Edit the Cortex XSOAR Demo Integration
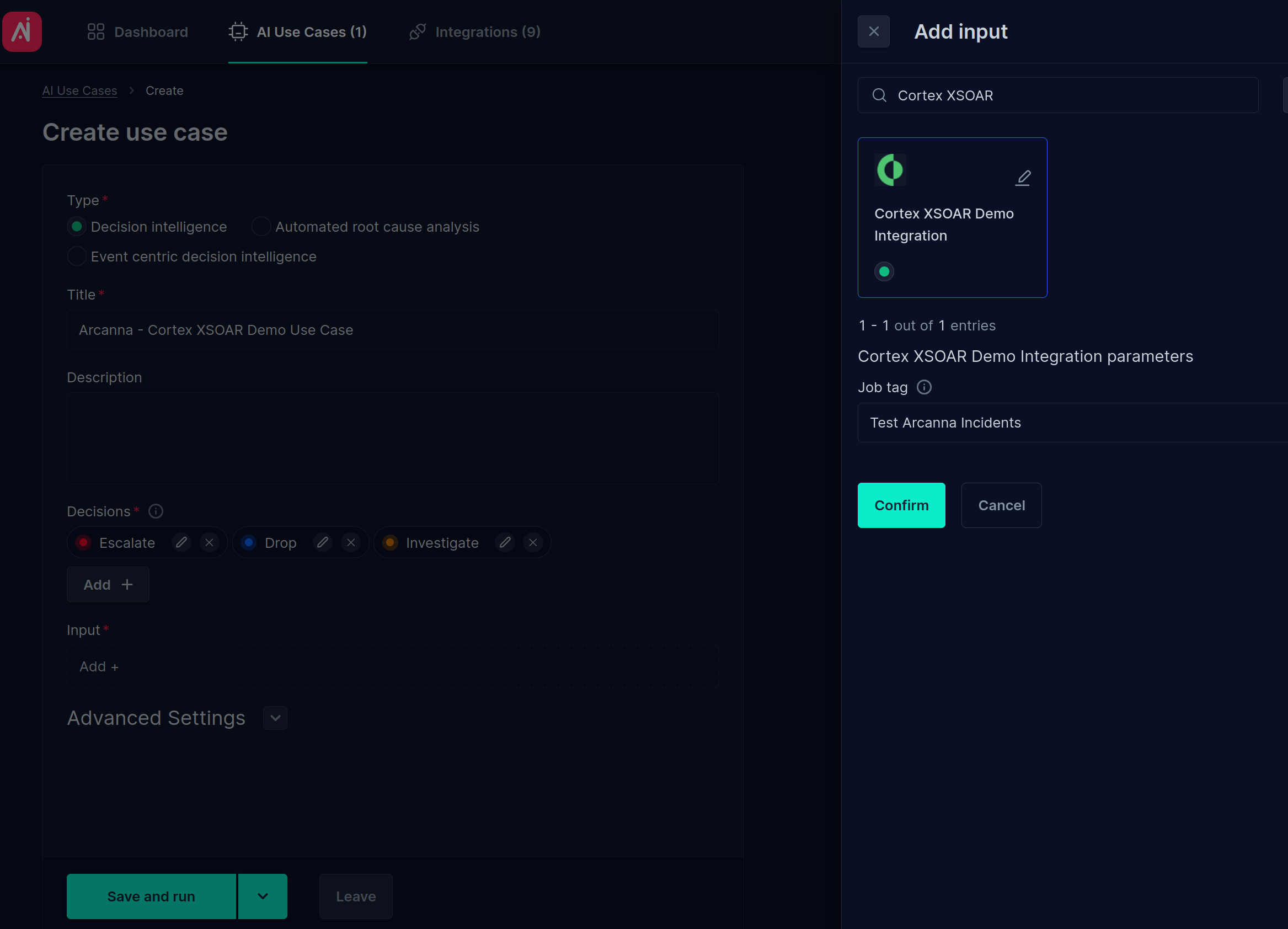 pyautogui.click(x=1023, y=178)
